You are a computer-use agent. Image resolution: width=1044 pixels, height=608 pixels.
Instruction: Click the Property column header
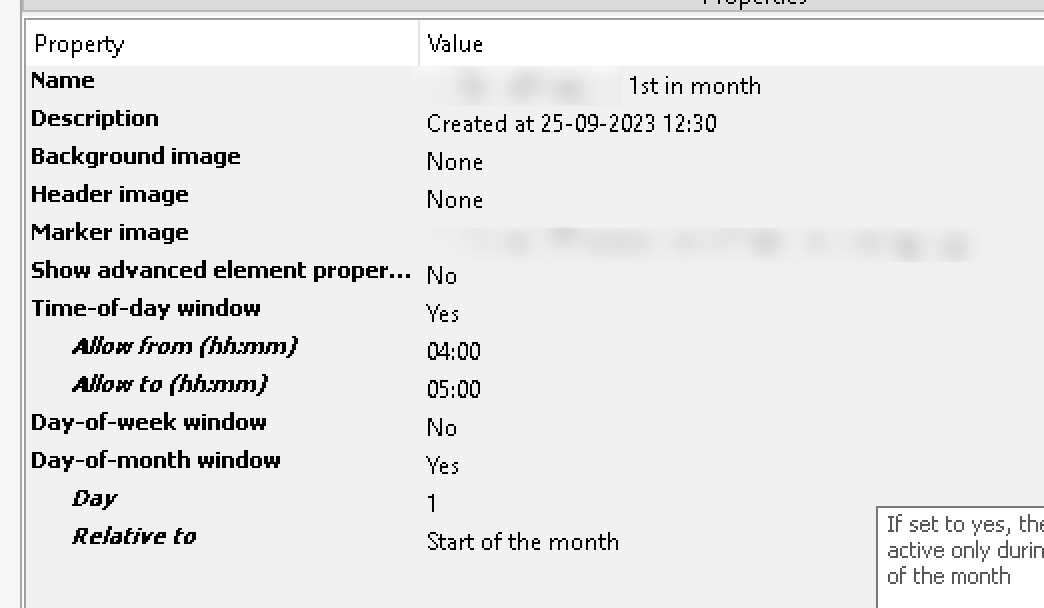[80, 44]
